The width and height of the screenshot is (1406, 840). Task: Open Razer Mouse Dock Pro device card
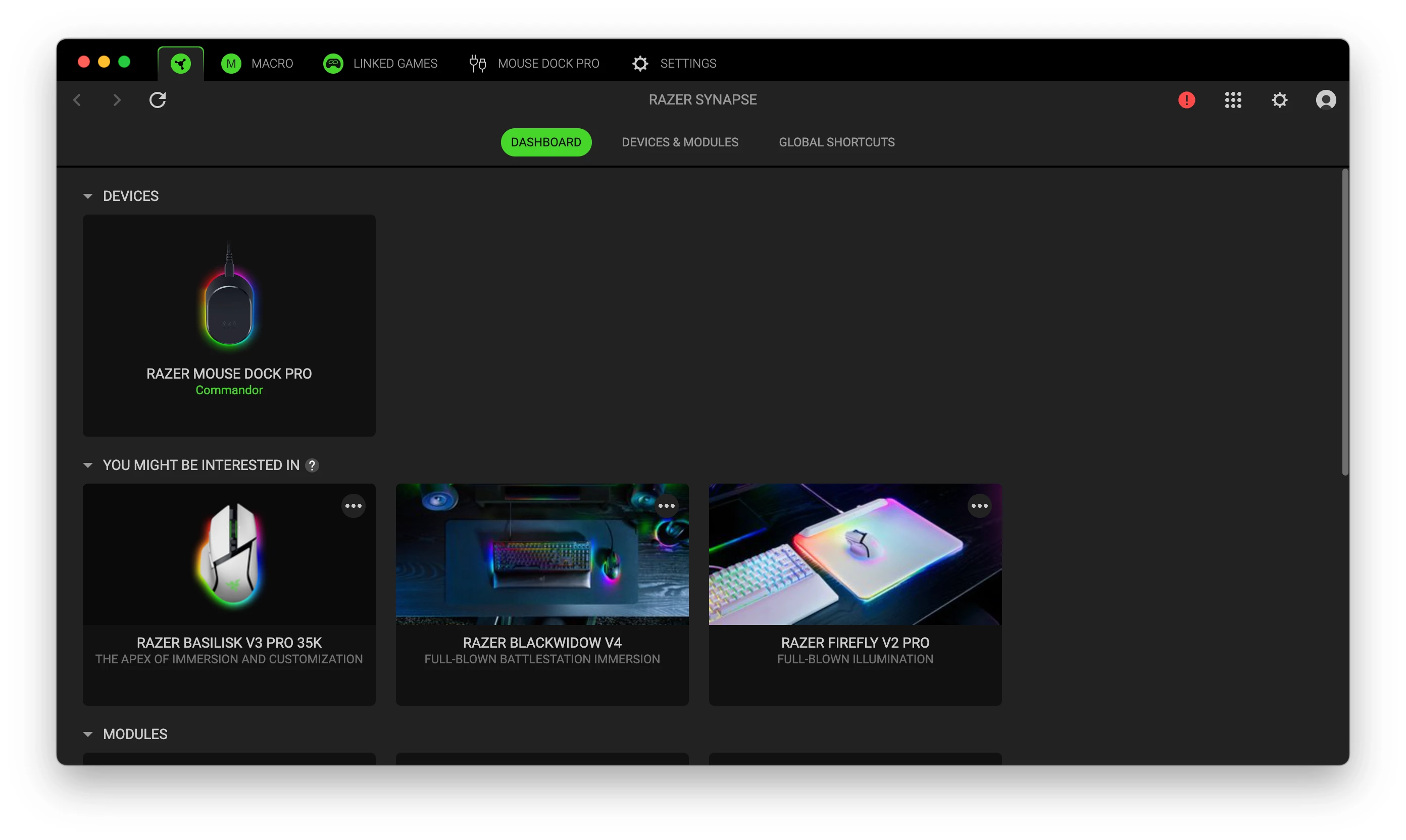point(229,325)
